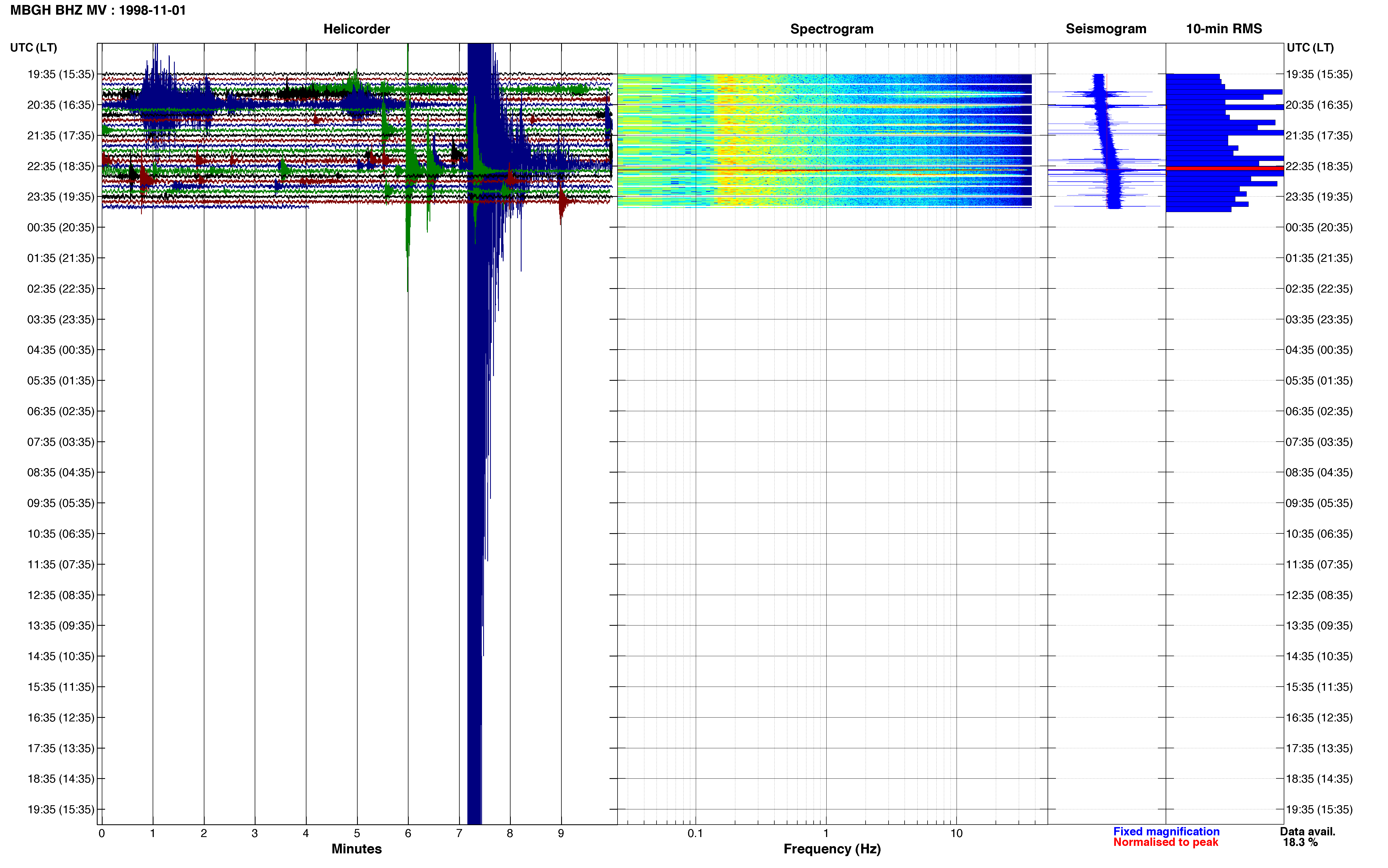Click the right 16:35 (12:35) time label

(x=1319, y=718)
